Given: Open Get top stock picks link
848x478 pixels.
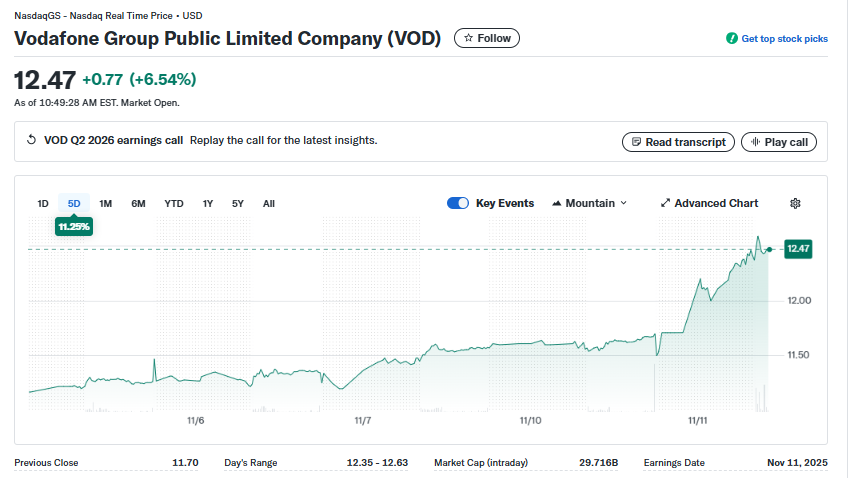Looking at the screenshot, I should [784, 38].
